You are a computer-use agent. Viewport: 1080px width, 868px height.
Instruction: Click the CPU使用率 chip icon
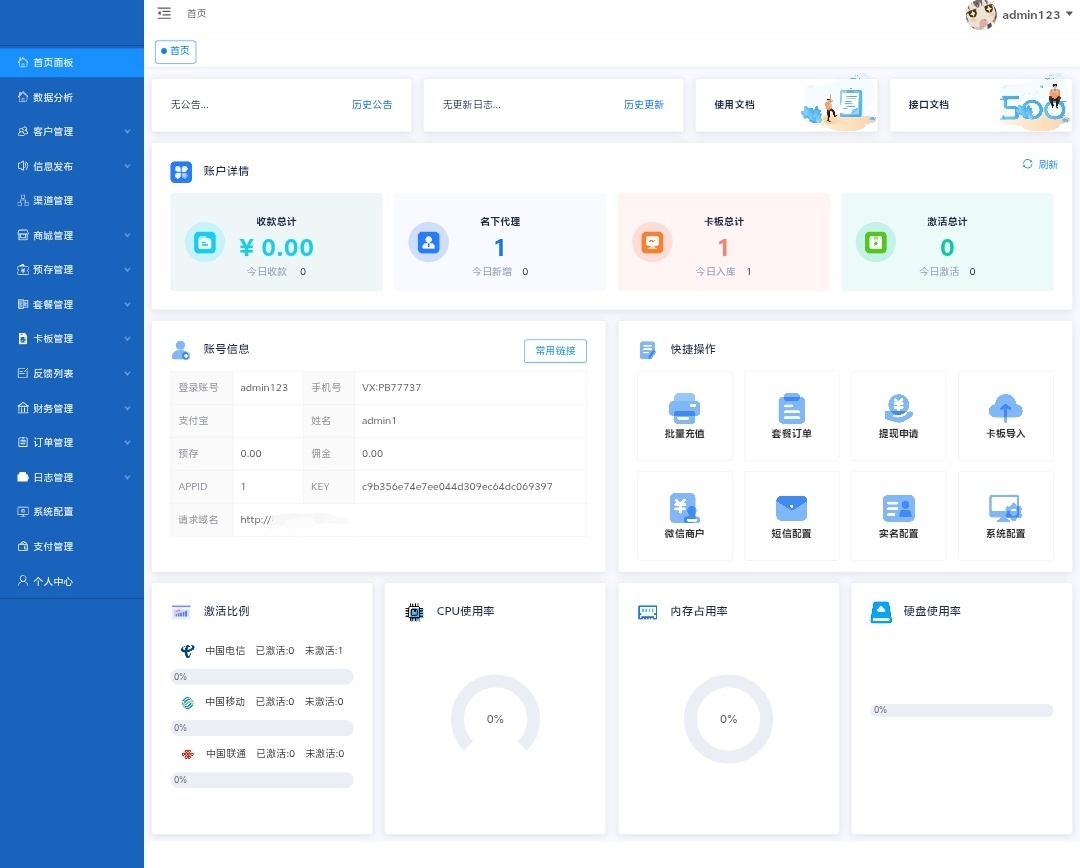click(414, 612)
